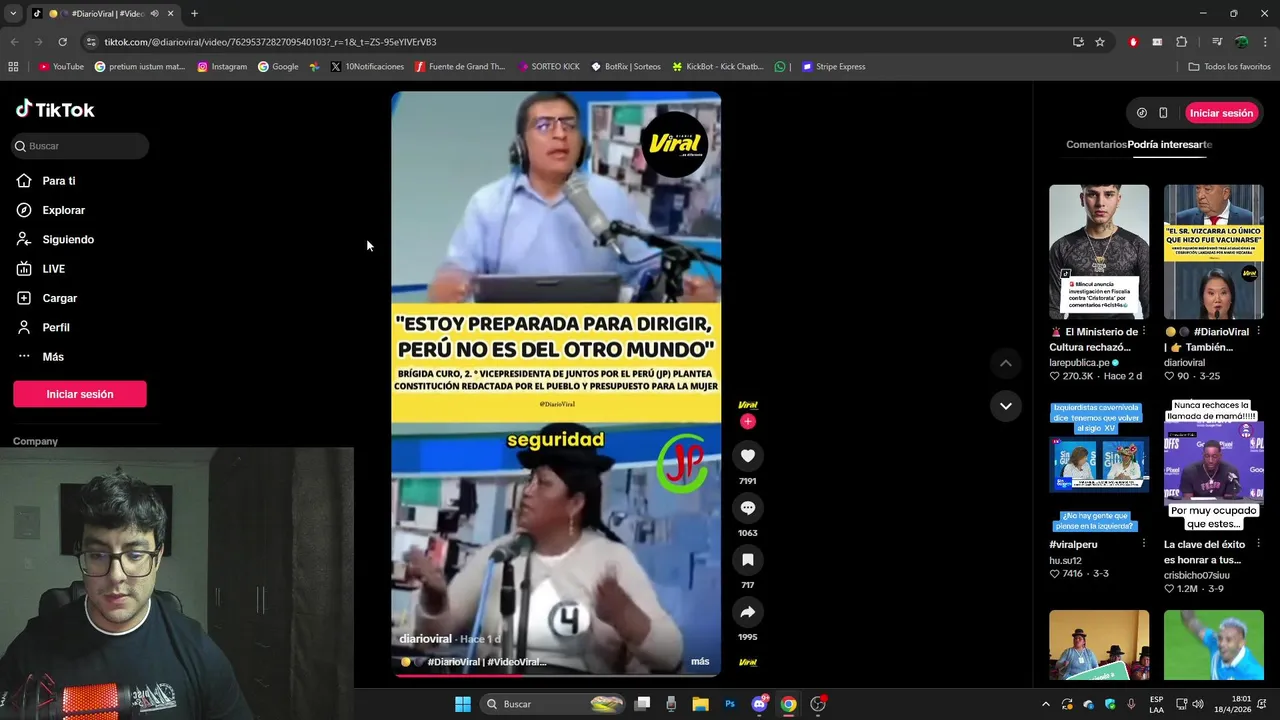
Task: Open the Extensions puzzle icon
Action: pyautogui.click(x=1182, y=42)
